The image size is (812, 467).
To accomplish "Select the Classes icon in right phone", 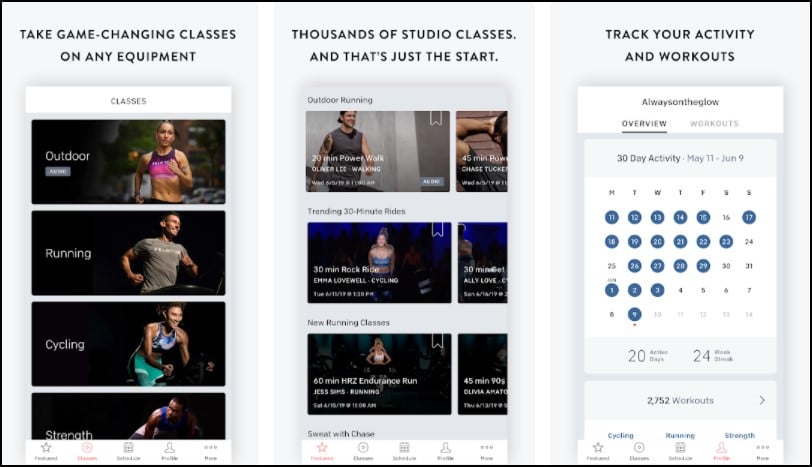I will tap(639, 448).
